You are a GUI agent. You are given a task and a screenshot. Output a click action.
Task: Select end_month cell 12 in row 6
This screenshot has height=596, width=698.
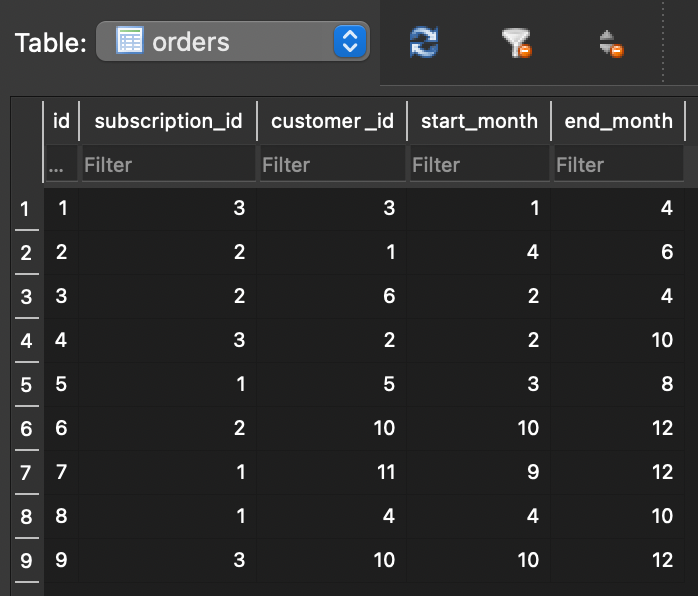click(x=618, y=429)
